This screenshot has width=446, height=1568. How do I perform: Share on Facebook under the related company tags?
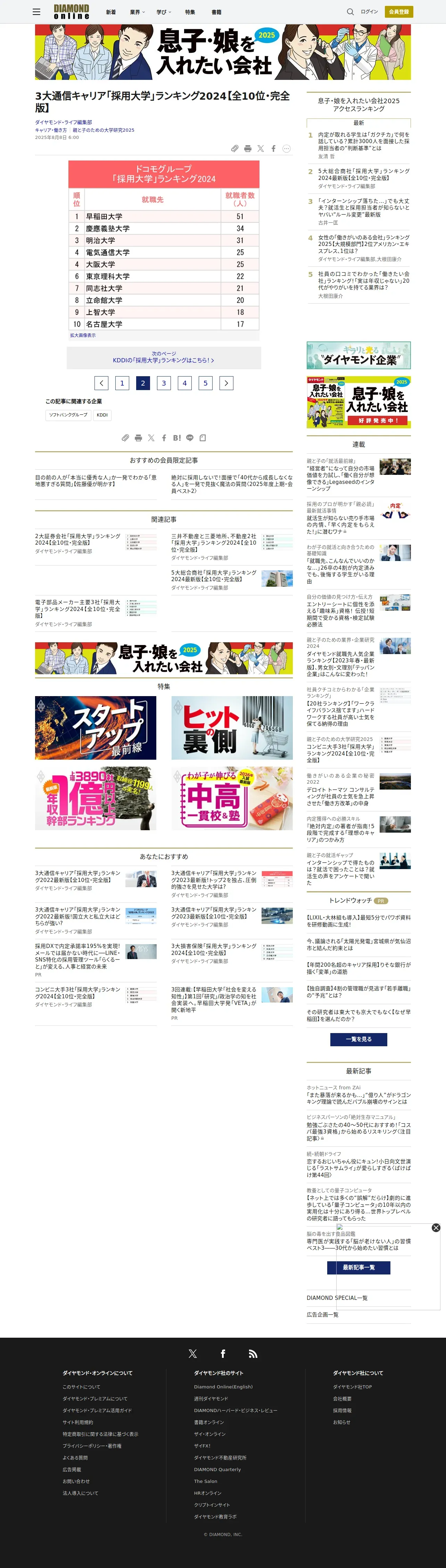[x=164, y=438]
